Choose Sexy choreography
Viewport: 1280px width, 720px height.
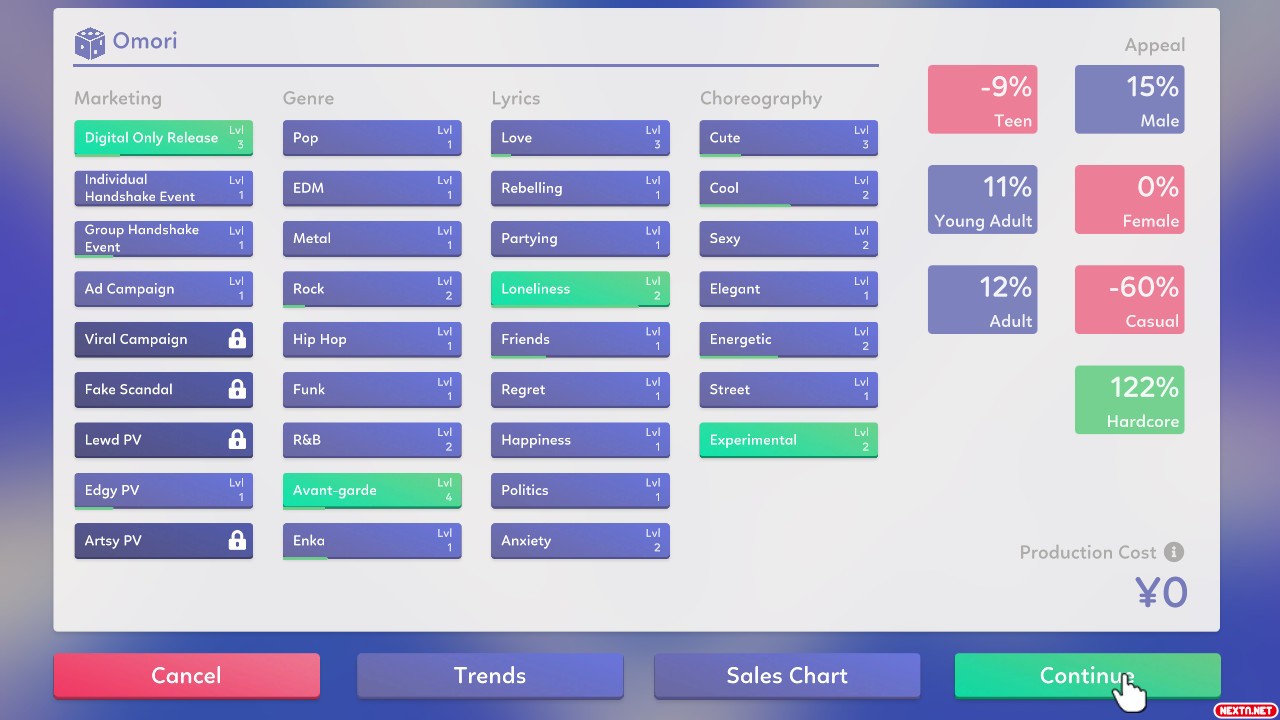[789, 238]
